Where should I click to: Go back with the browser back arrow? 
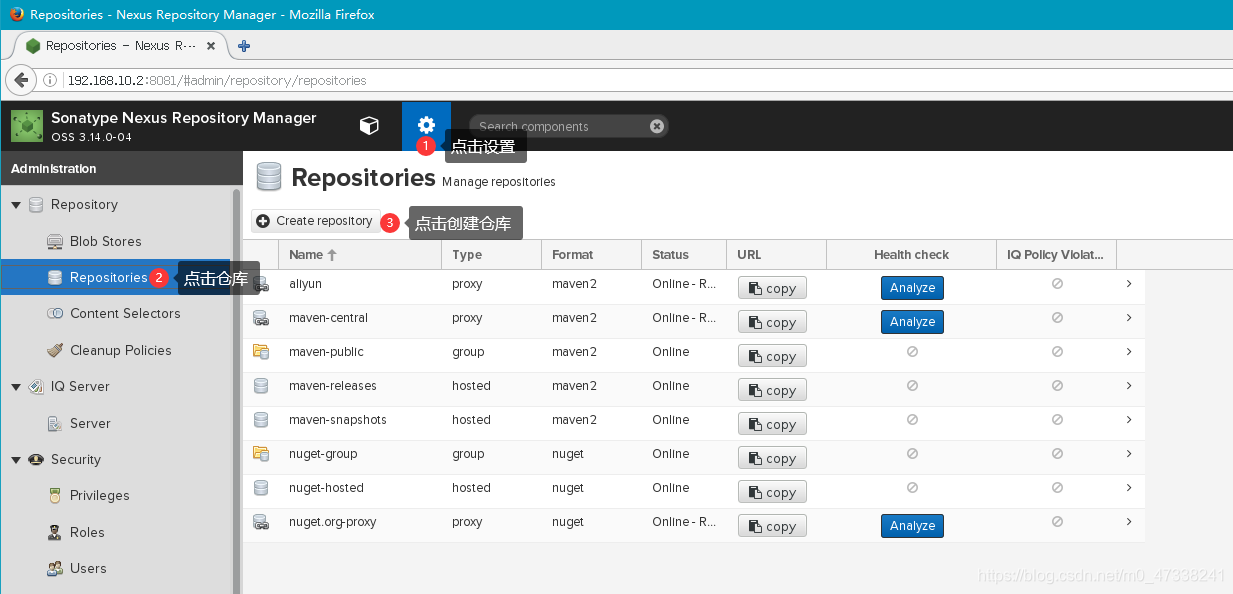coord(21,80)
